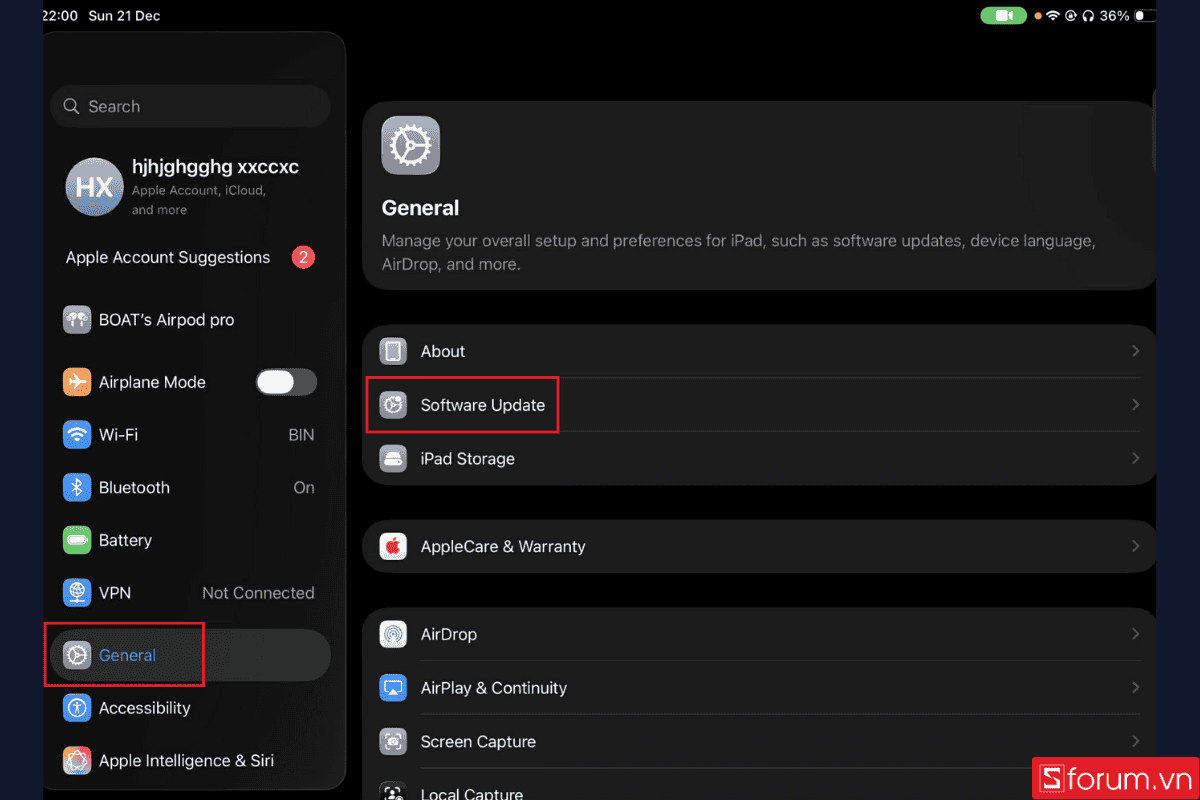
Task: Expand the AirPlay & Continuity chevron
Action: (x=1135, y=687)
